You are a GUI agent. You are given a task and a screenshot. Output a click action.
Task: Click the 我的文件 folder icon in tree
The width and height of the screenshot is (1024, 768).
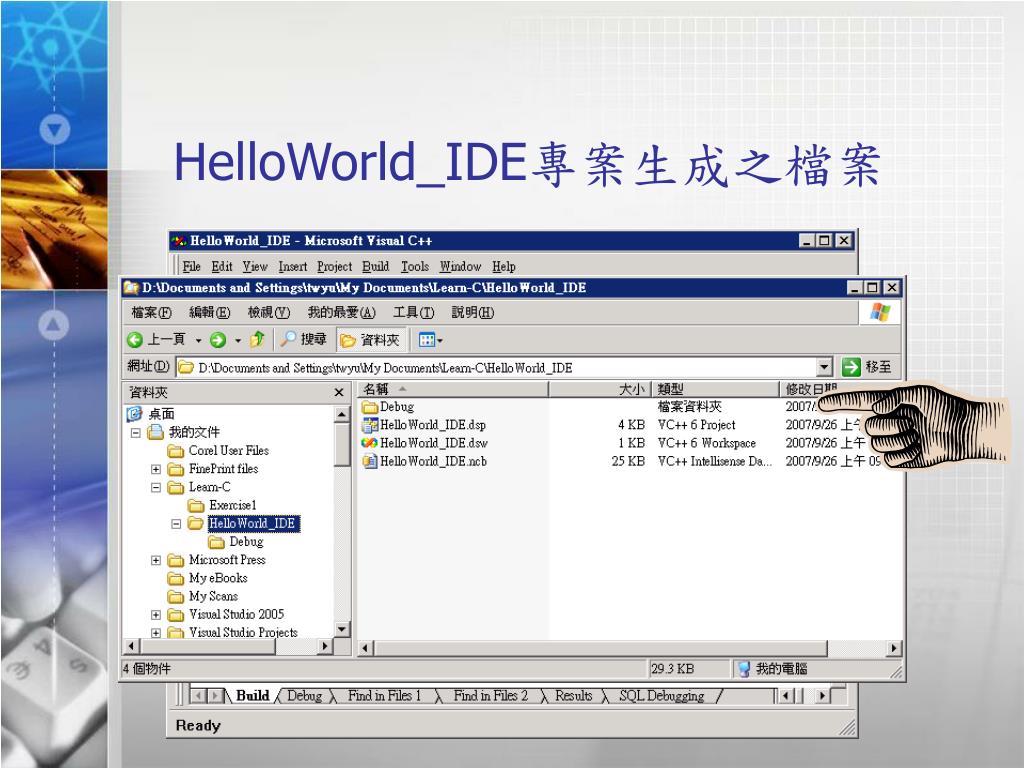pos(155,432)
